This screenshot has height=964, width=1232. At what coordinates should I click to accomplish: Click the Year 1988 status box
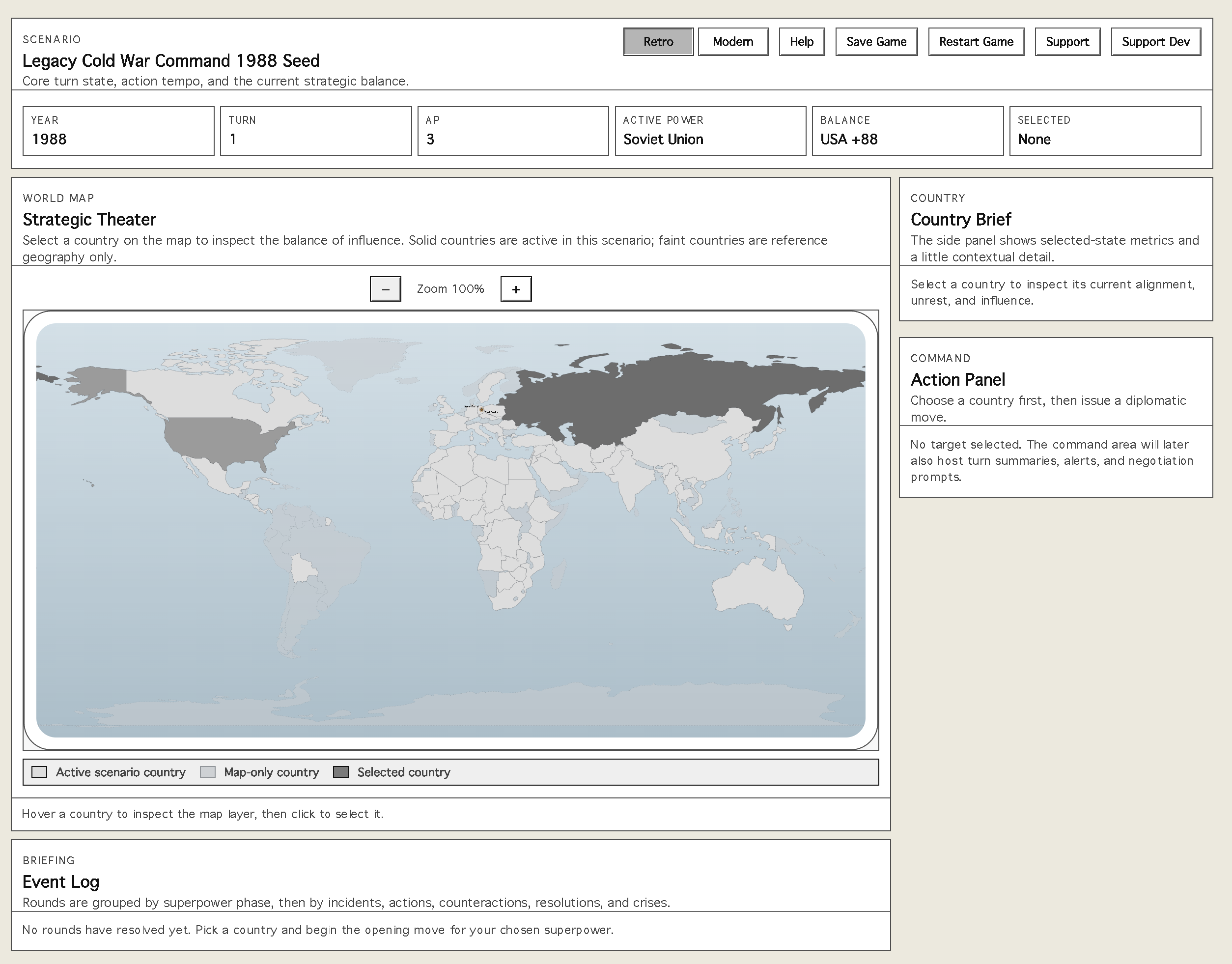(x=118, y=131)
